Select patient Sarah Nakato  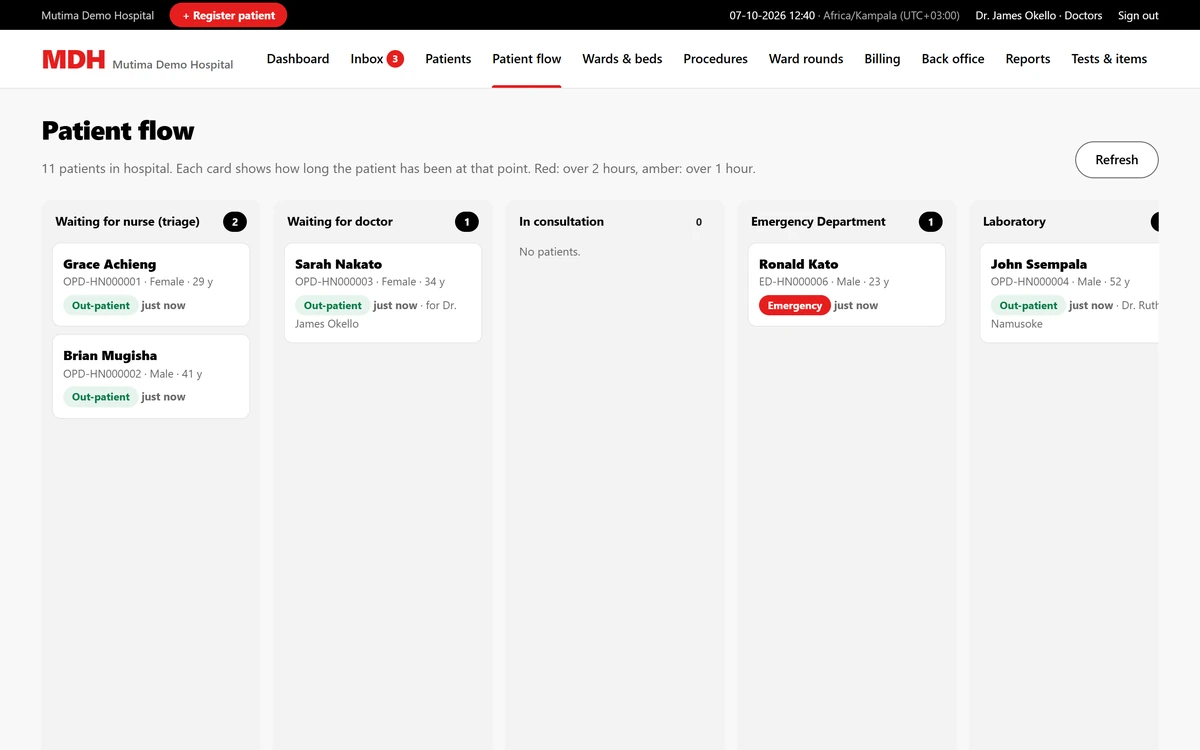(383, 293)
